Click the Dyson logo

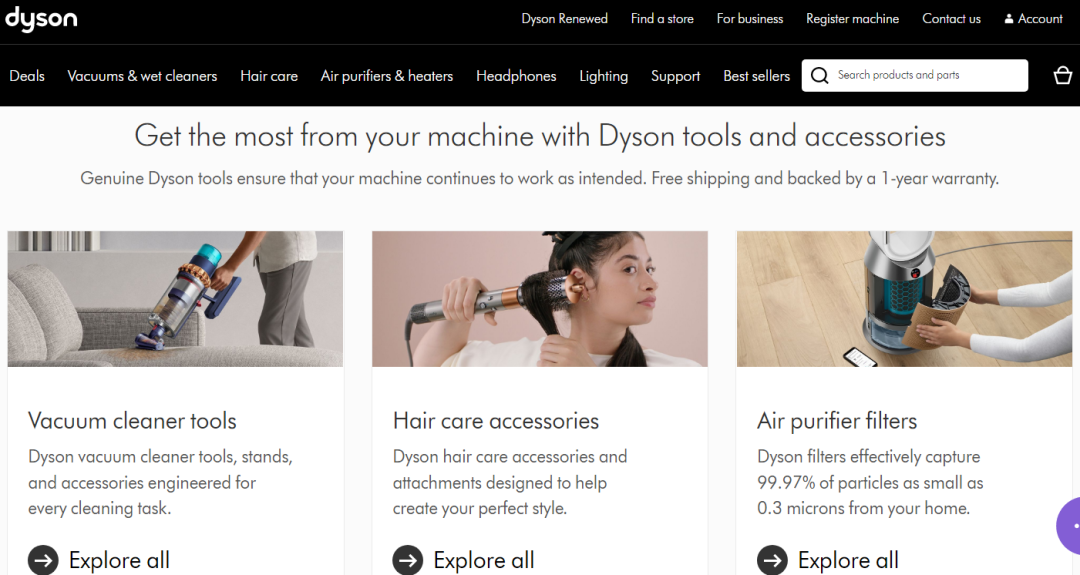point(41,19)
